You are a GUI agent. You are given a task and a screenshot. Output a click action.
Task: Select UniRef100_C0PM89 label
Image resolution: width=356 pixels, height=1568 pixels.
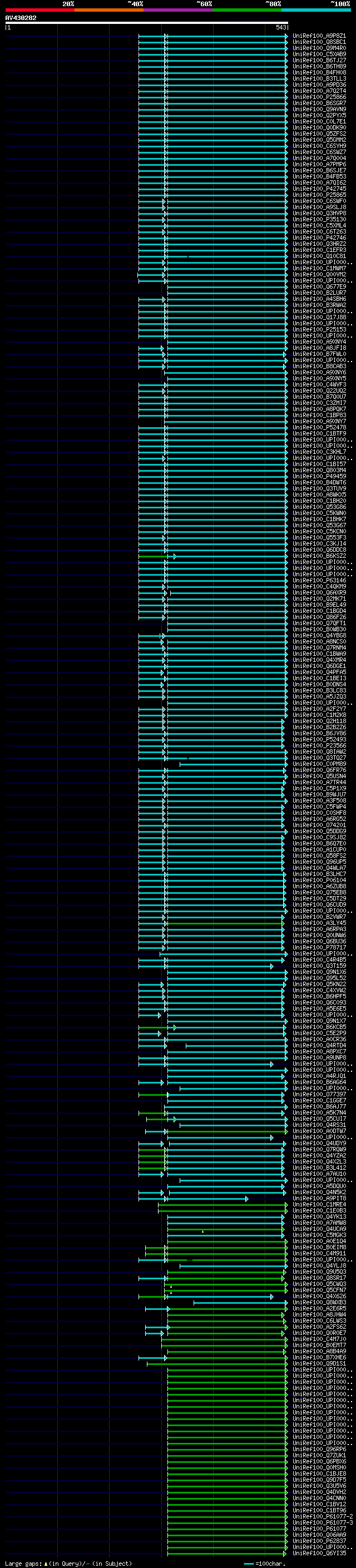(x=319, y=764)
